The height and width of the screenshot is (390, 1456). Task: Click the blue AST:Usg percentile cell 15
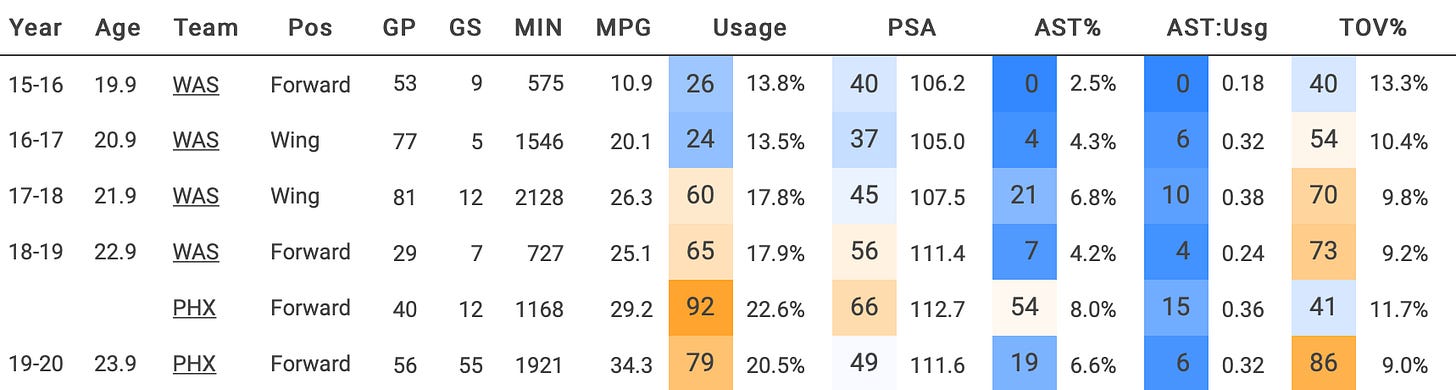[x=1176, y=308]
